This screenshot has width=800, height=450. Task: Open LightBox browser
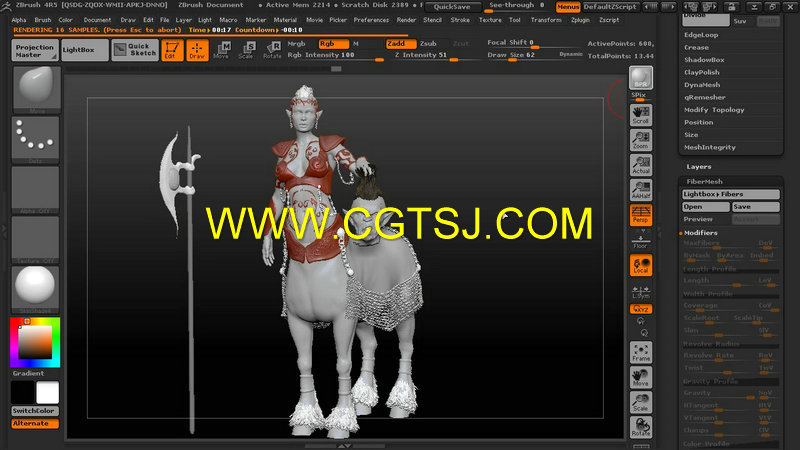84,50
